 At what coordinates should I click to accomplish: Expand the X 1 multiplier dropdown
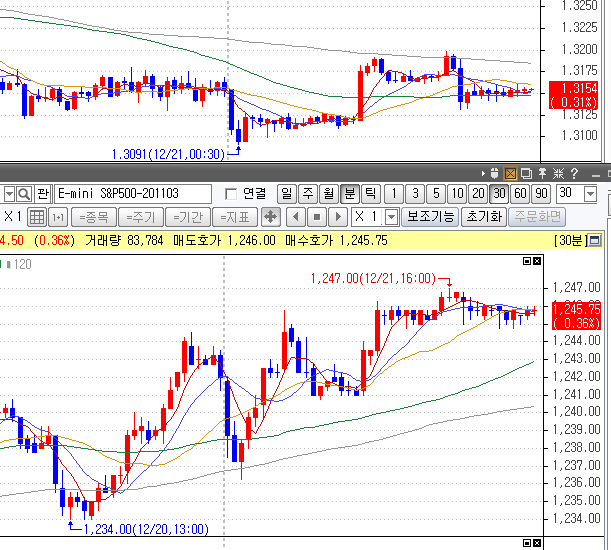(x=391, y=216)
